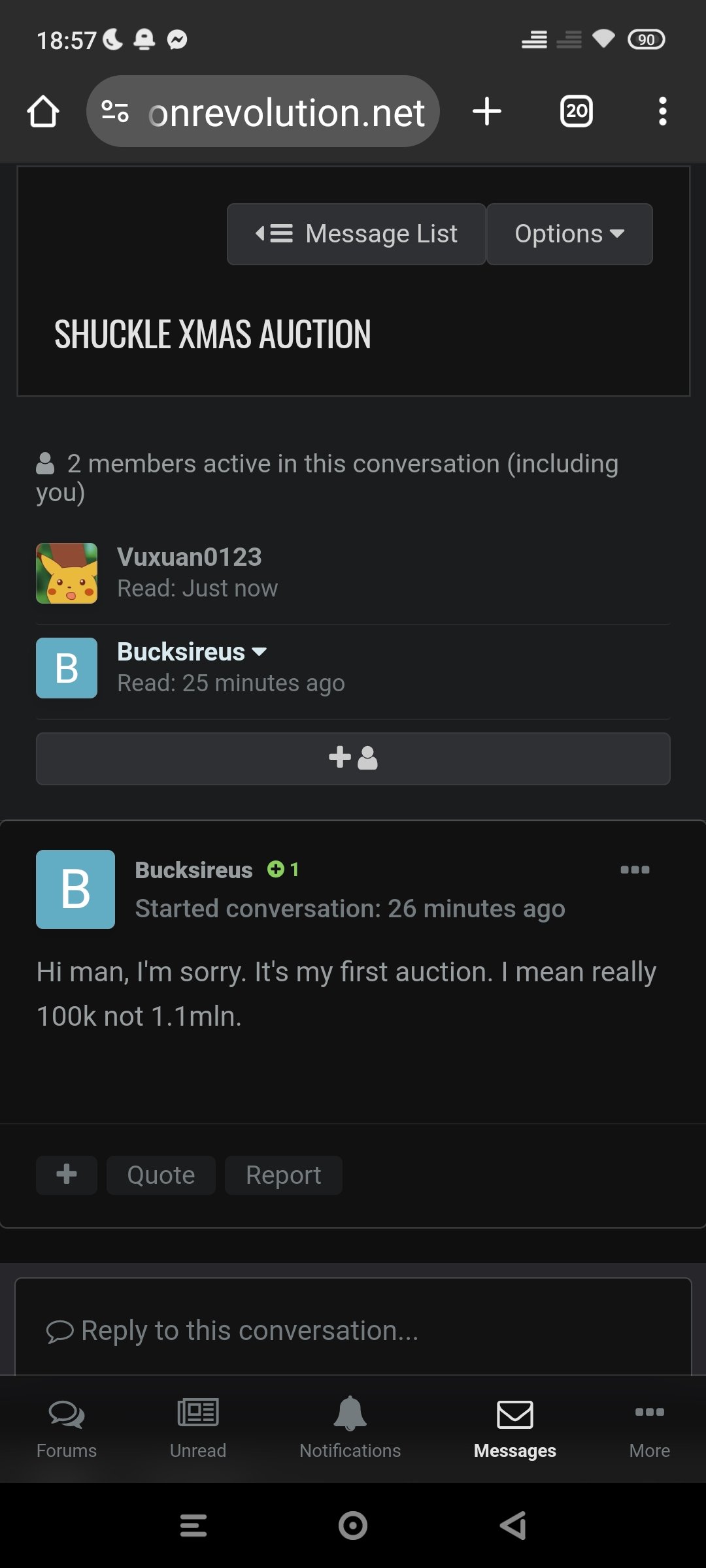Expand the Options dropdown

pos(569,234)
